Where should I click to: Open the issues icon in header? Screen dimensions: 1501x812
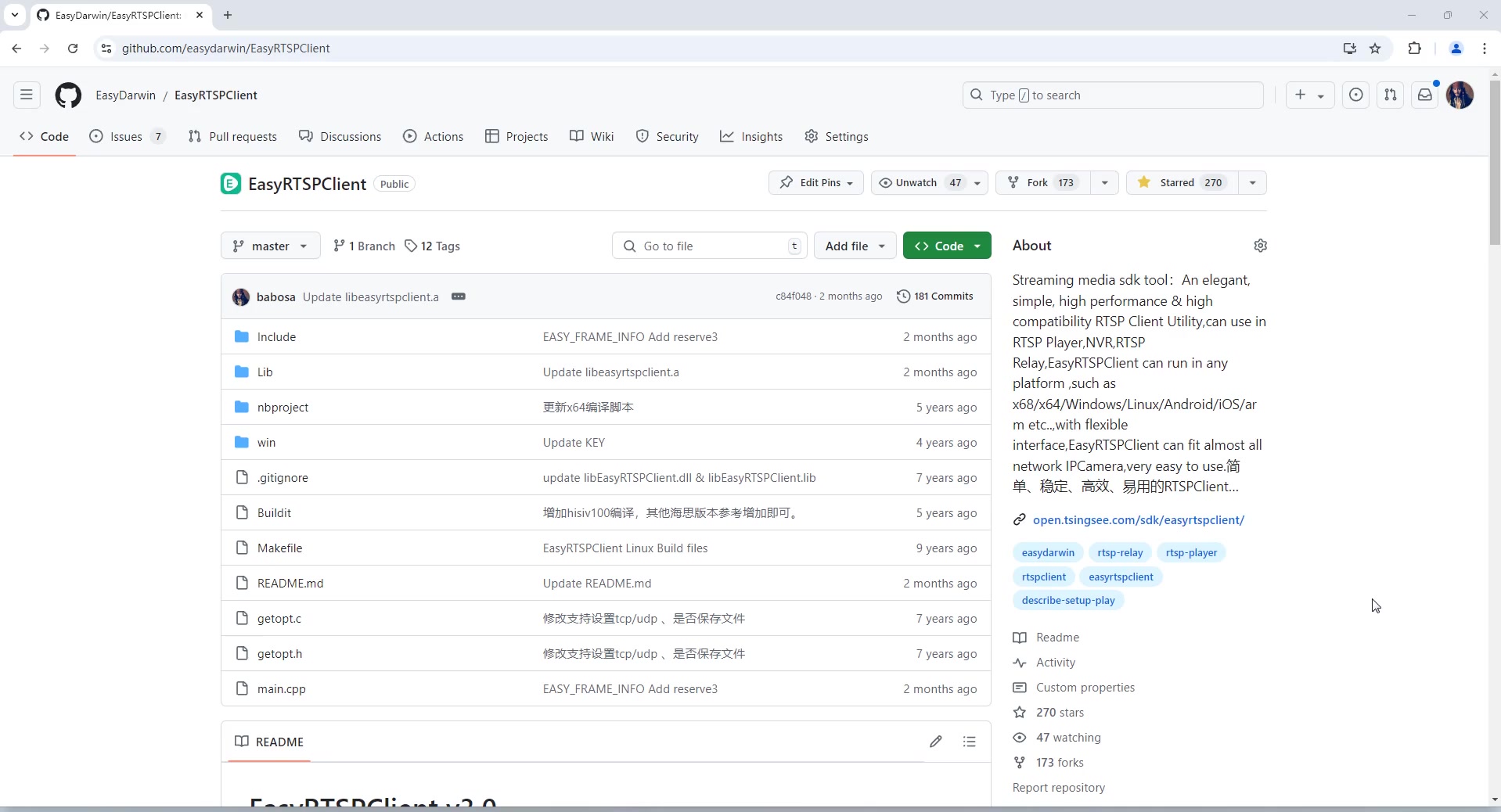1356,95
